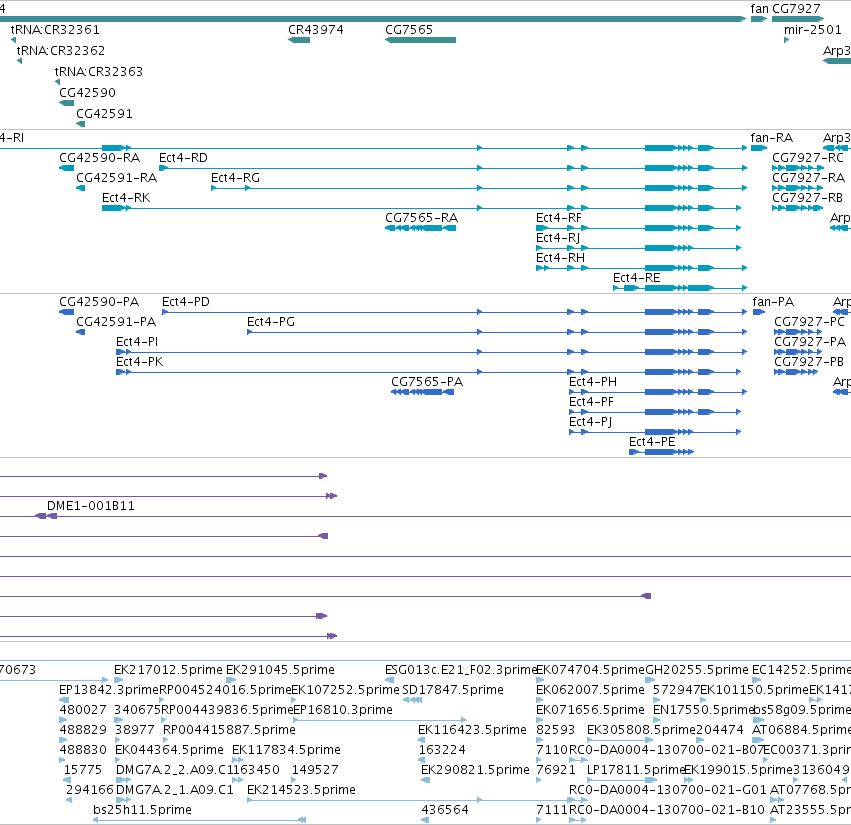Click protein CG42591-PA label
The width and height of the screenshot is (851, 825).
[x=116, y=322]
